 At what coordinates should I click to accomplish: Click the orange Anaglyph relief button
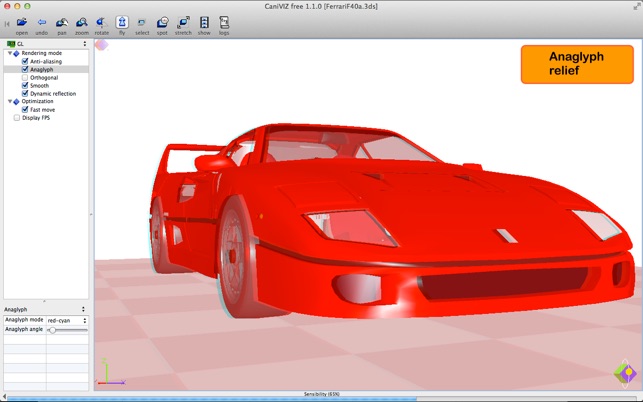(x=577, y=64)
